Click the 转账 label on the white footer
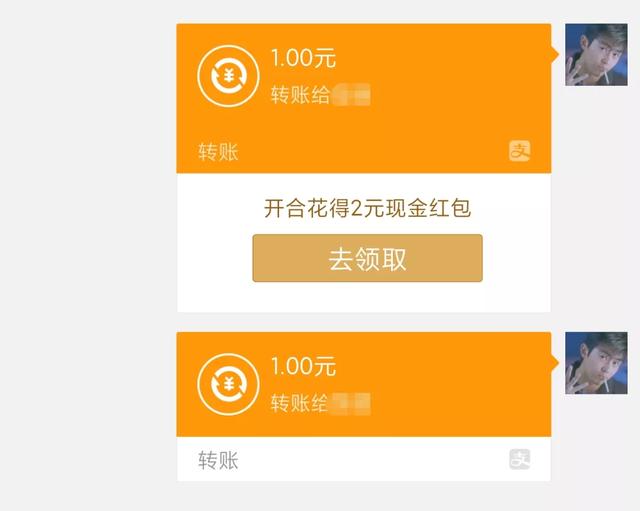 coord(218,460)
